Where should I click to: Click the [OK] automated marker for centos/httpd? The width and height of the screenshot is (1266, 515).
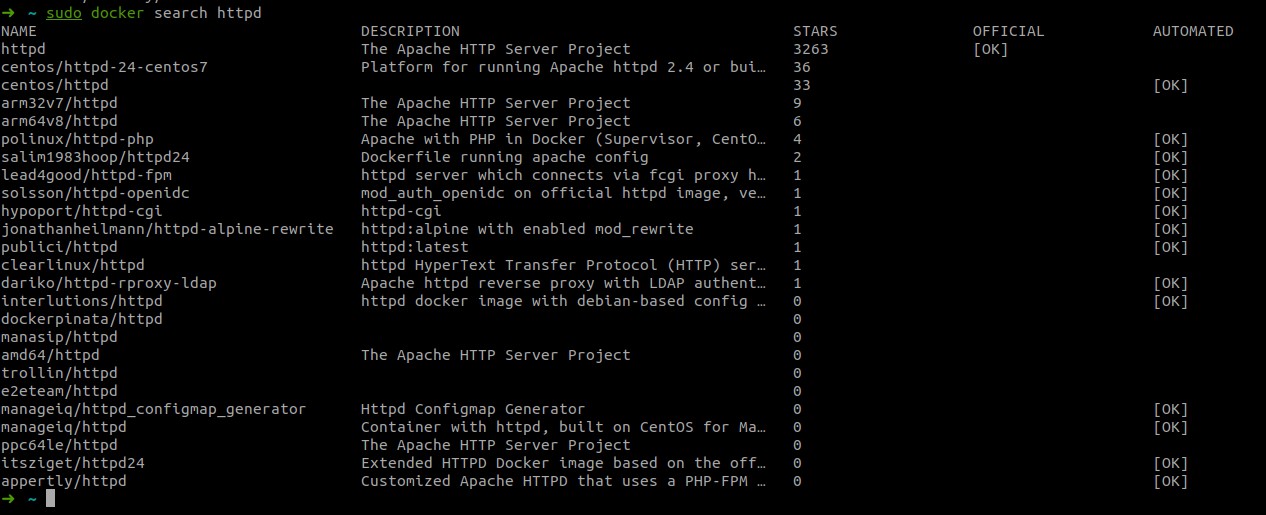click(x=1170, y=85)
